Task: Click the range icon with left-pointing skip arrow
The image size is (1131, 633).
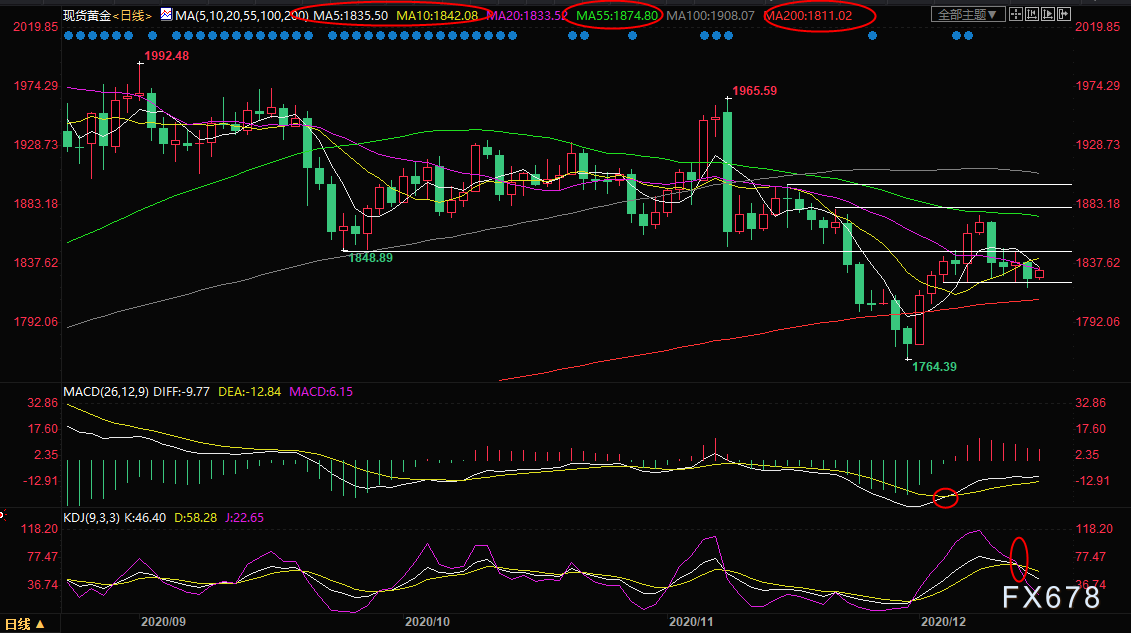Action: pyautogui.click(x=1032, y=14)
